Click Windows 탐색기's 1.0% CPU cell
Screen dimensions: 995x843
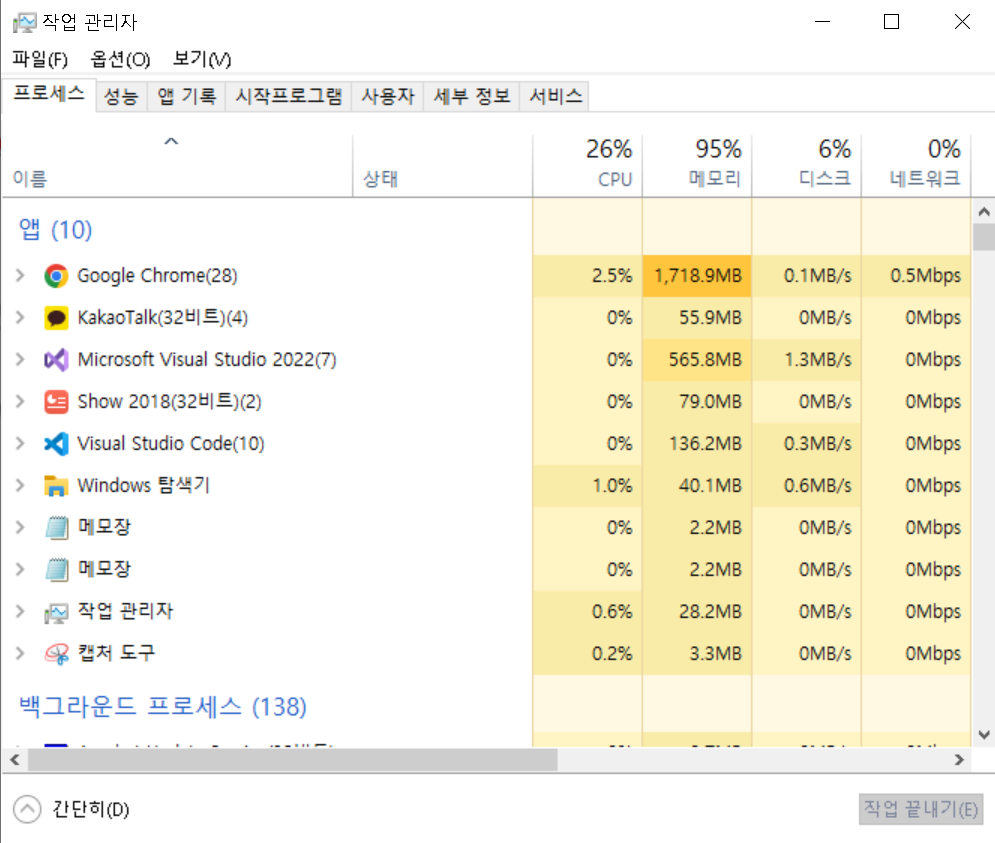pos(588,485)
